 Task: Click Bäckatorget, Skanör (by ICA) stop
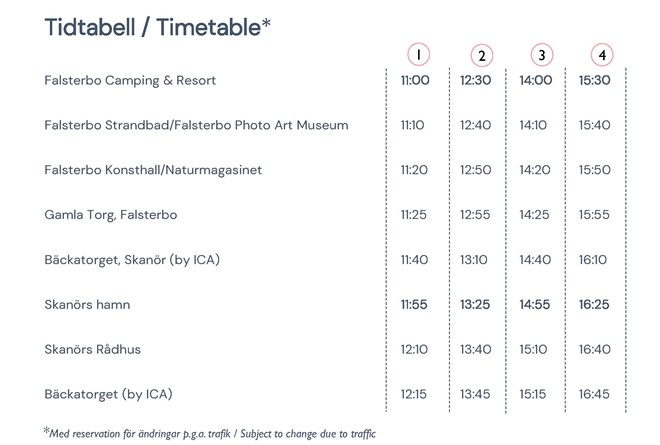click(132, 260)
